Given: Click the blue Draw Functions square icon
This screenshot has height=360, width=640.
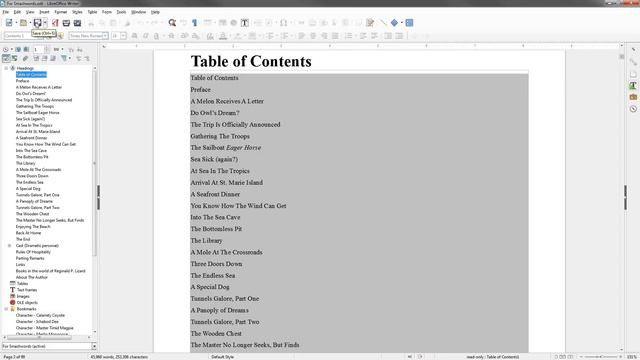Looking at the screenshot, I should (409, 23).
